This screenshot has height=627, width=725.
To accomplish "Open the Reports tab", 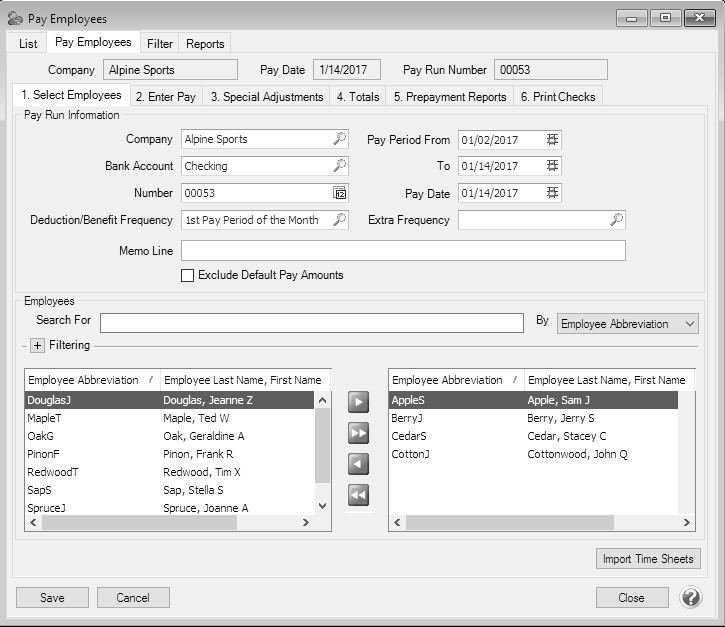I will [205, 44].
